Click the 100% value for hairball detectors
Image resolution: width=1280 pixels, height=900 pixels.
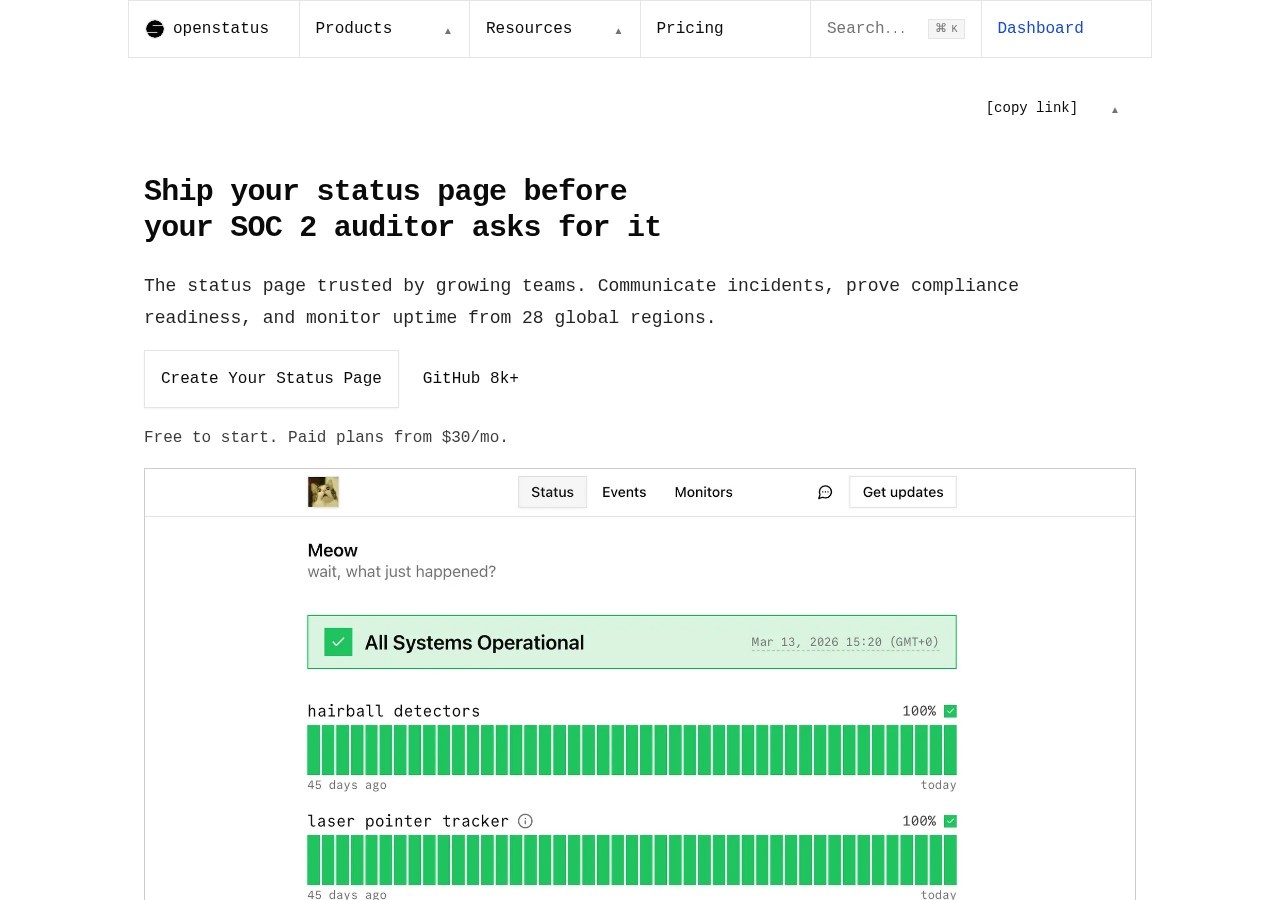coord(919,711)
